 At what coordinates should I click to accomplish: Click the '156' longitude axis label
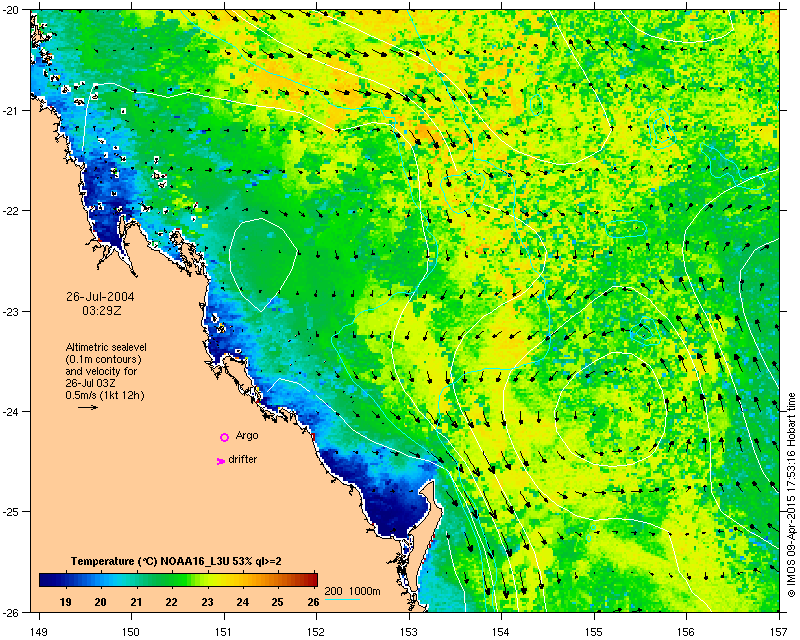click(x=687, y=632)
